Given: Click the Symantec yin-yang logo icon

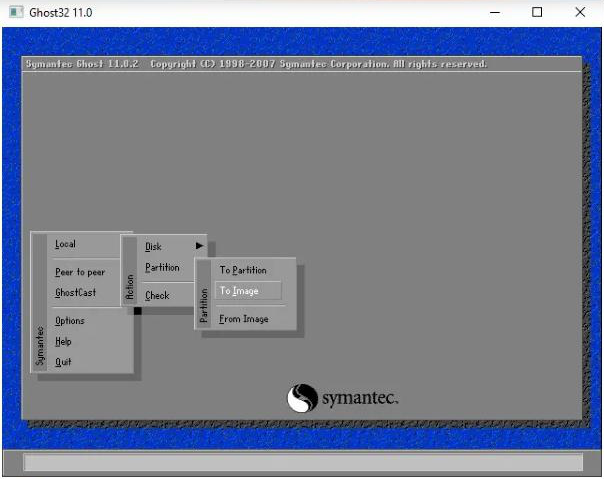Looking at the screenshot, I should [302, 399].
